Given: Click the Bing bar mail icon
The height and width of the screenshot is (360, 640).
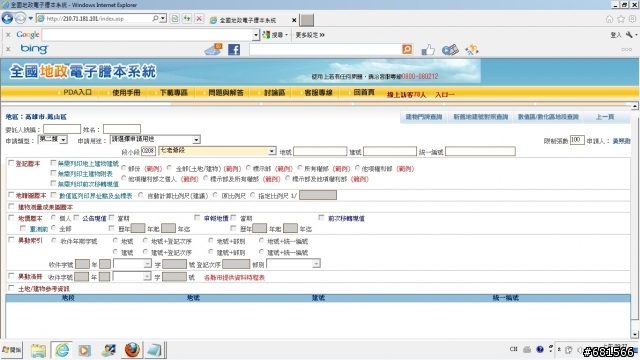Looking at the screenshot, I should pyautogui.click(x=213, y=49).
